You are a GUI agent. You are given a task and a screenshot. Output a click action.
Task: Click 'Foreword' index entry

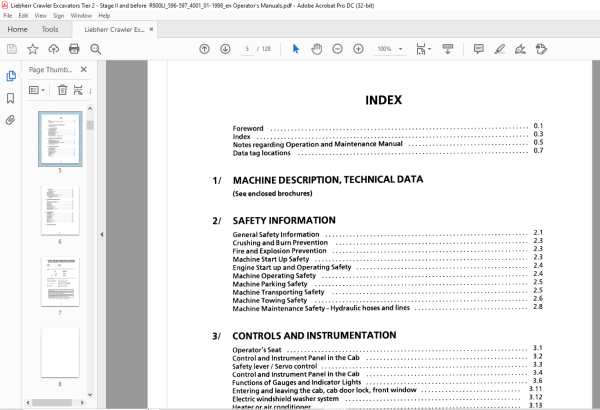[248, 128]
